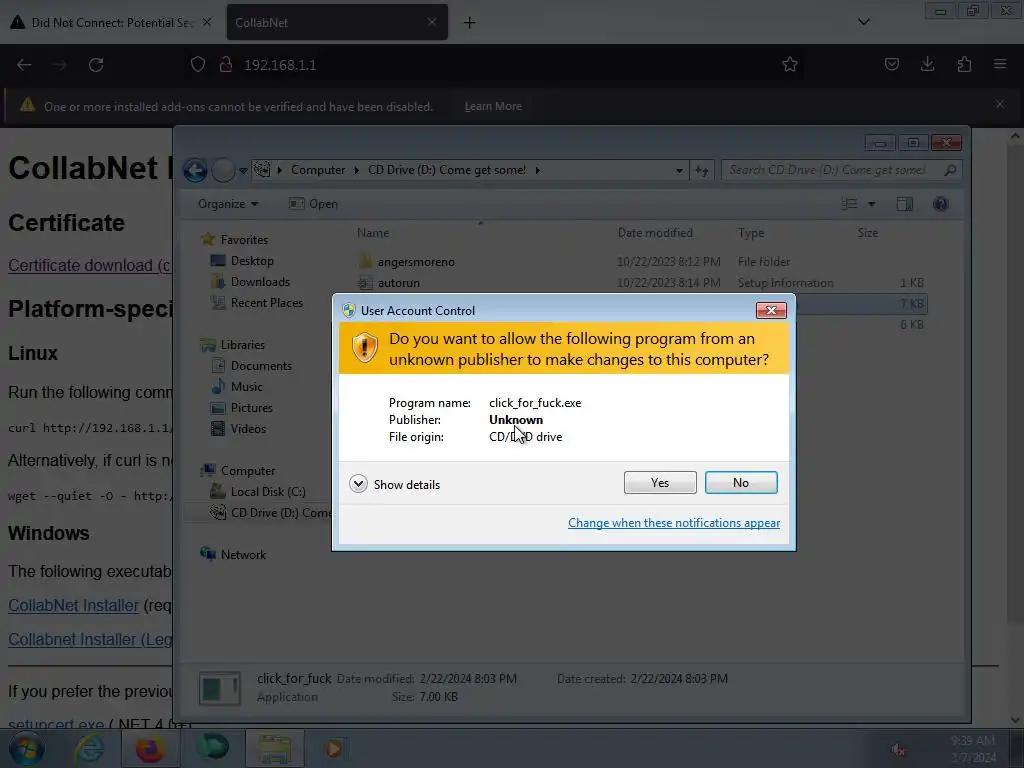The width and height of the screenshot is (1024, 768).
Task: Click click_for_fuck application thumbnail in details pane
Action: pyautogui.click(x=219, y=688)
